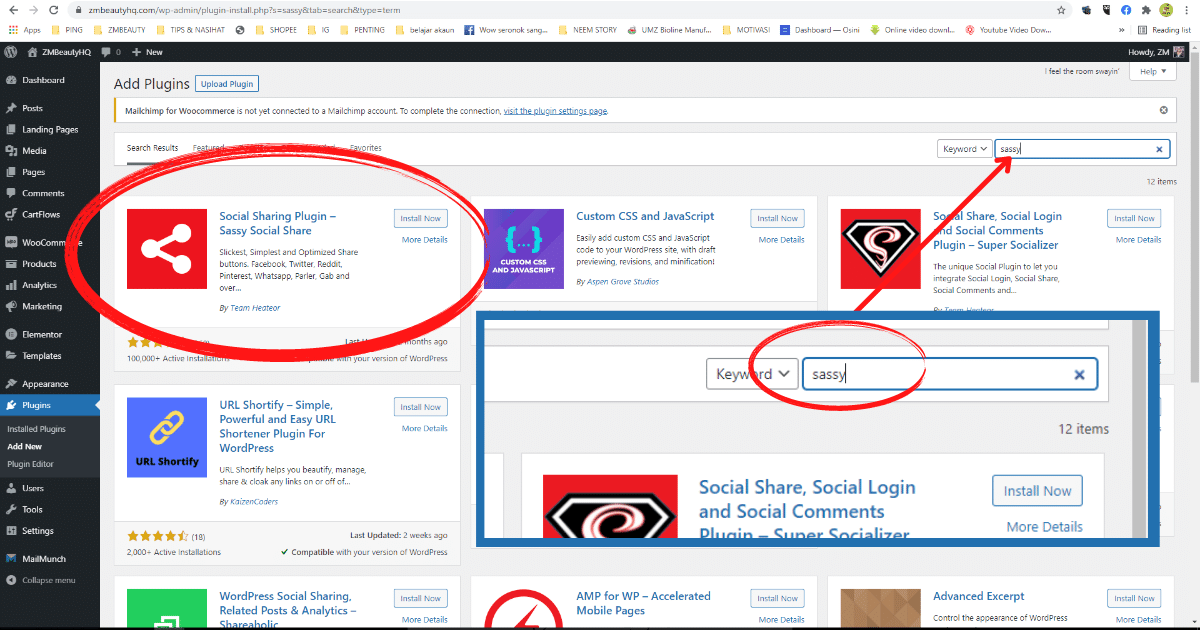The height and width of the screenshot is (630, 1200).
Task: Click the Facebook extension icon in browser toolbar
Action: 1125,10
